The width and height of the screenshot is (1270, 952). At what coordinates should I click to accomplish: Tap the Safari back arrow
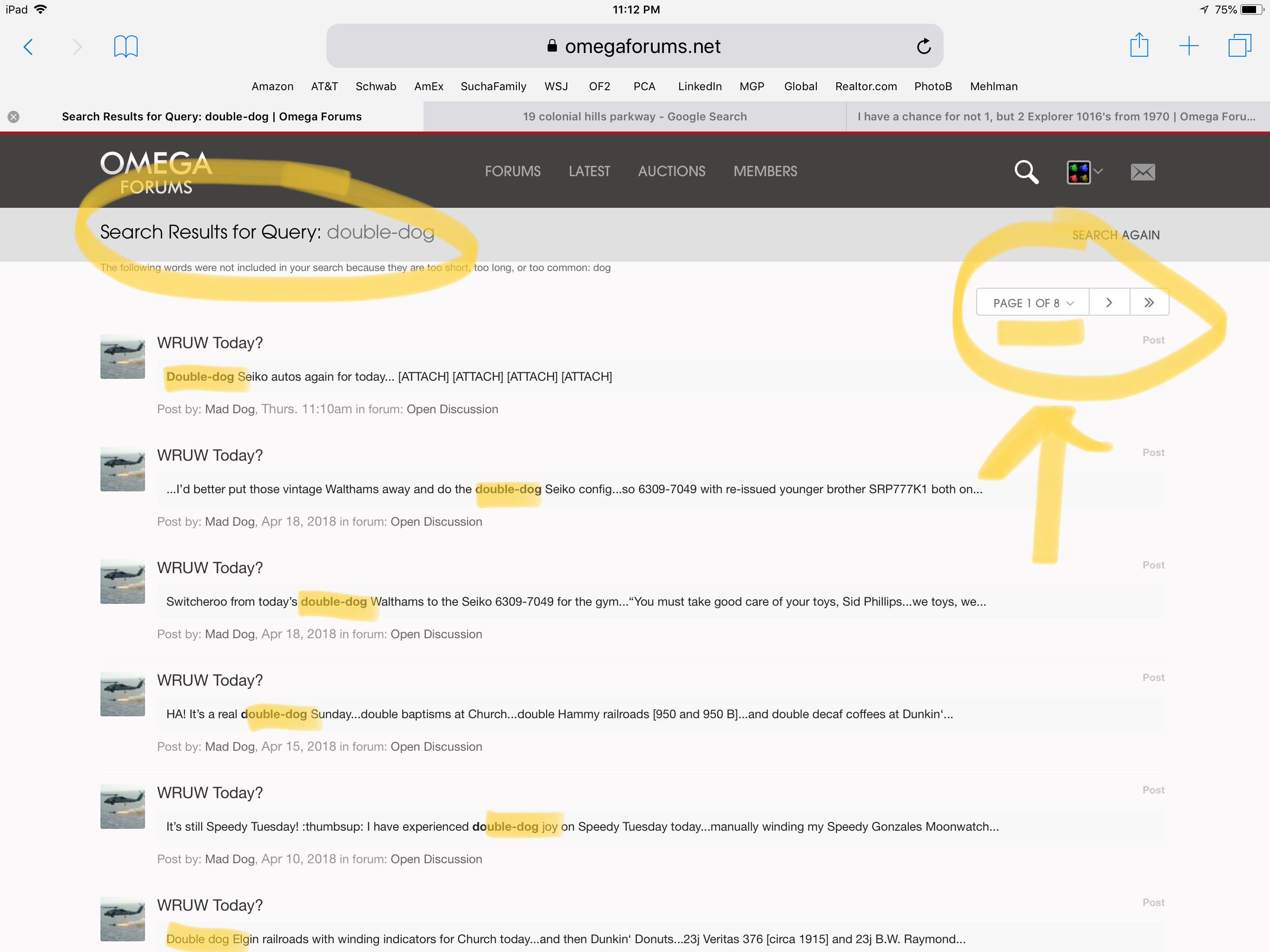coord(28,46)
